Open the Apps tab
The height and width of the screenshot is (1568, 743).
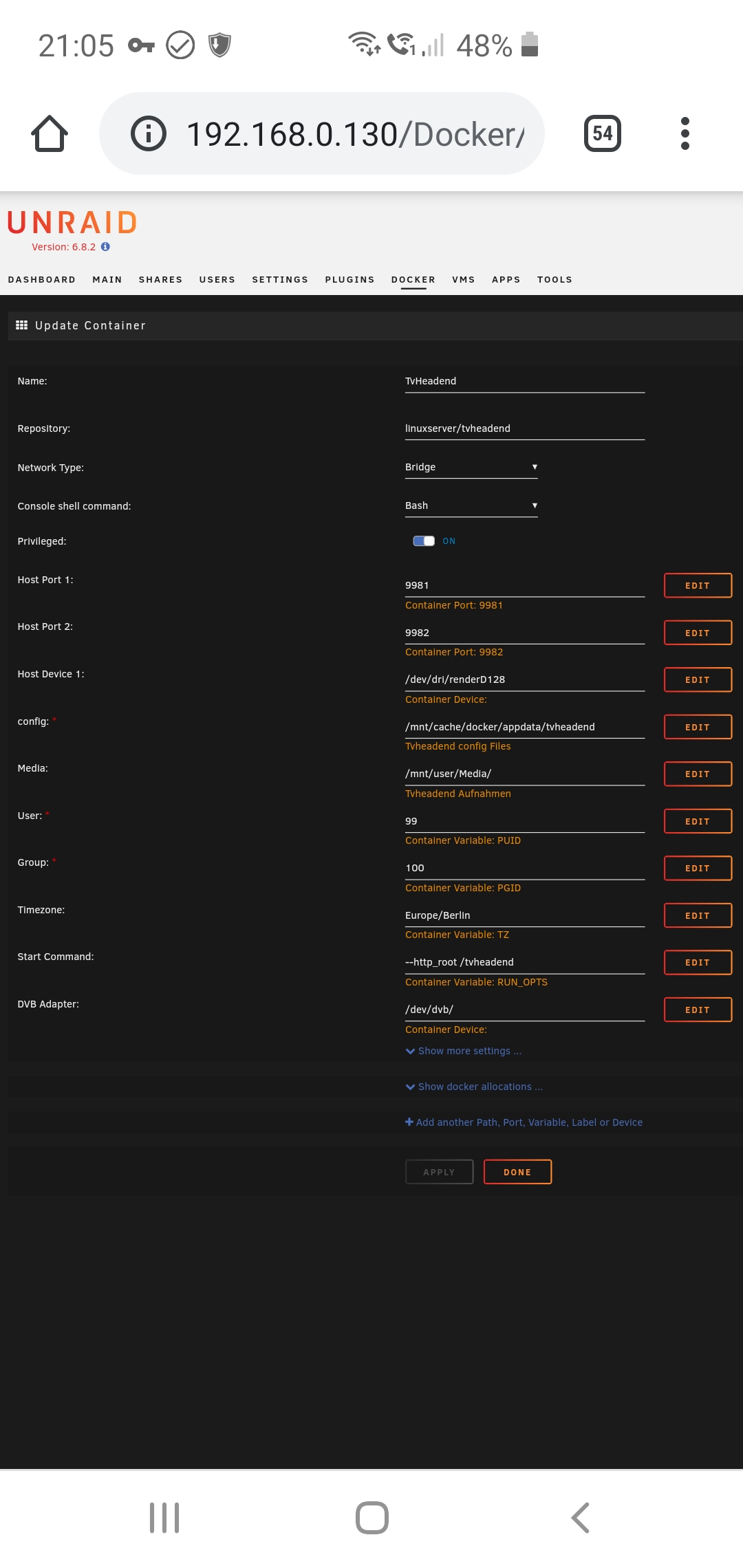pos(506,280)
